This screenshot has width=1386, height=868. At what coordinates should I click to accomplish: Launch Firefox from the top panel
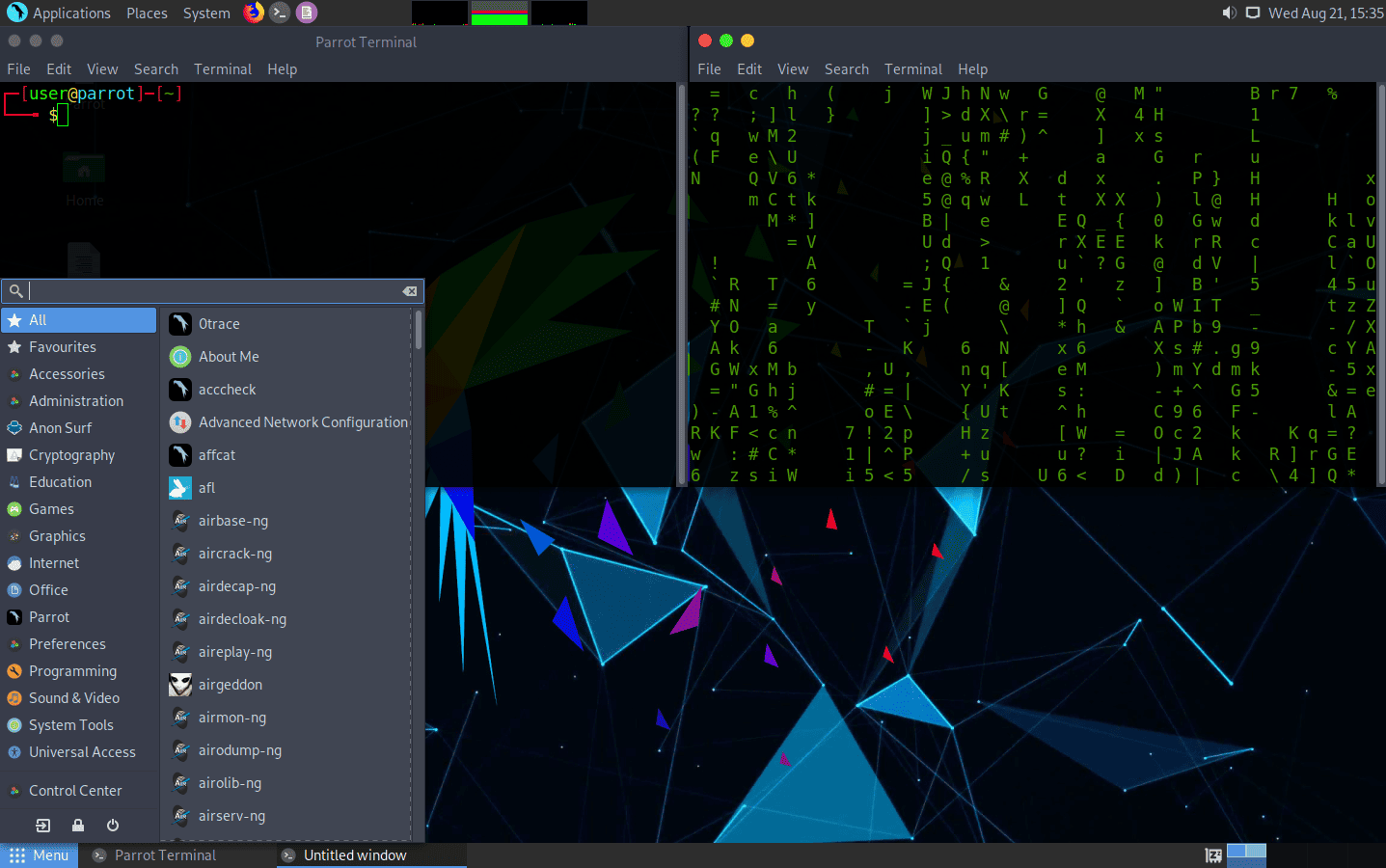point(254,13)
